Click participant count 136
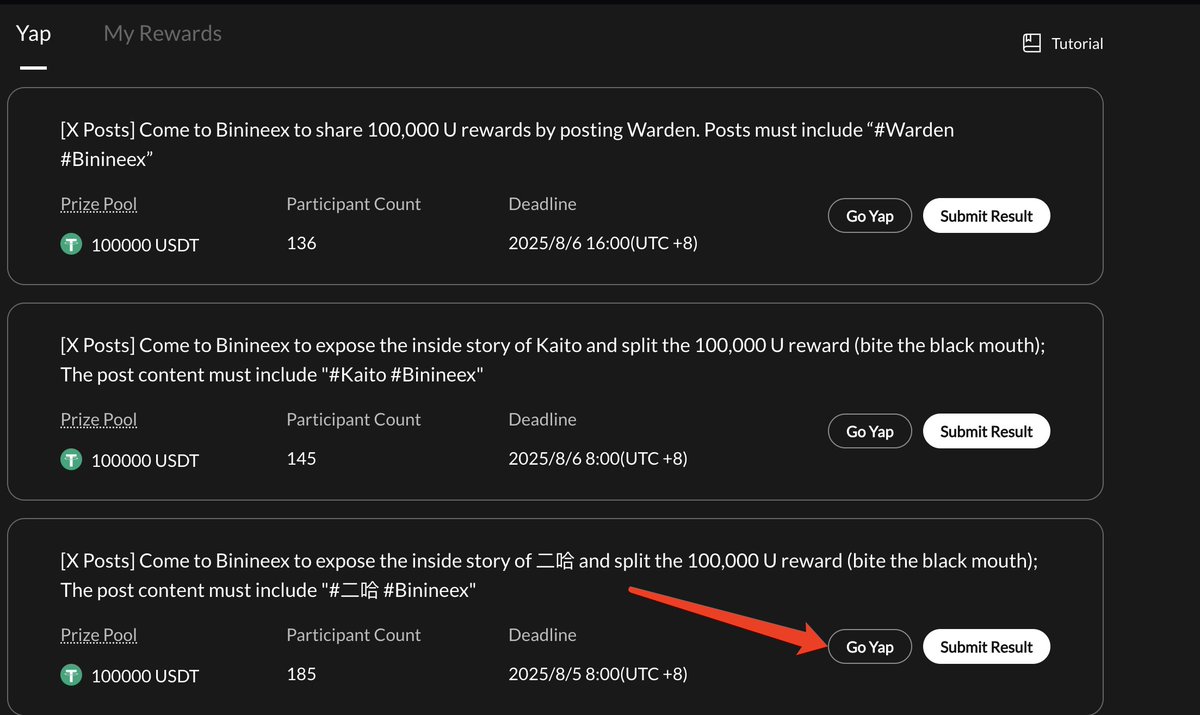The width and height of the screenshot is (1200, 715). coord(301,243)
